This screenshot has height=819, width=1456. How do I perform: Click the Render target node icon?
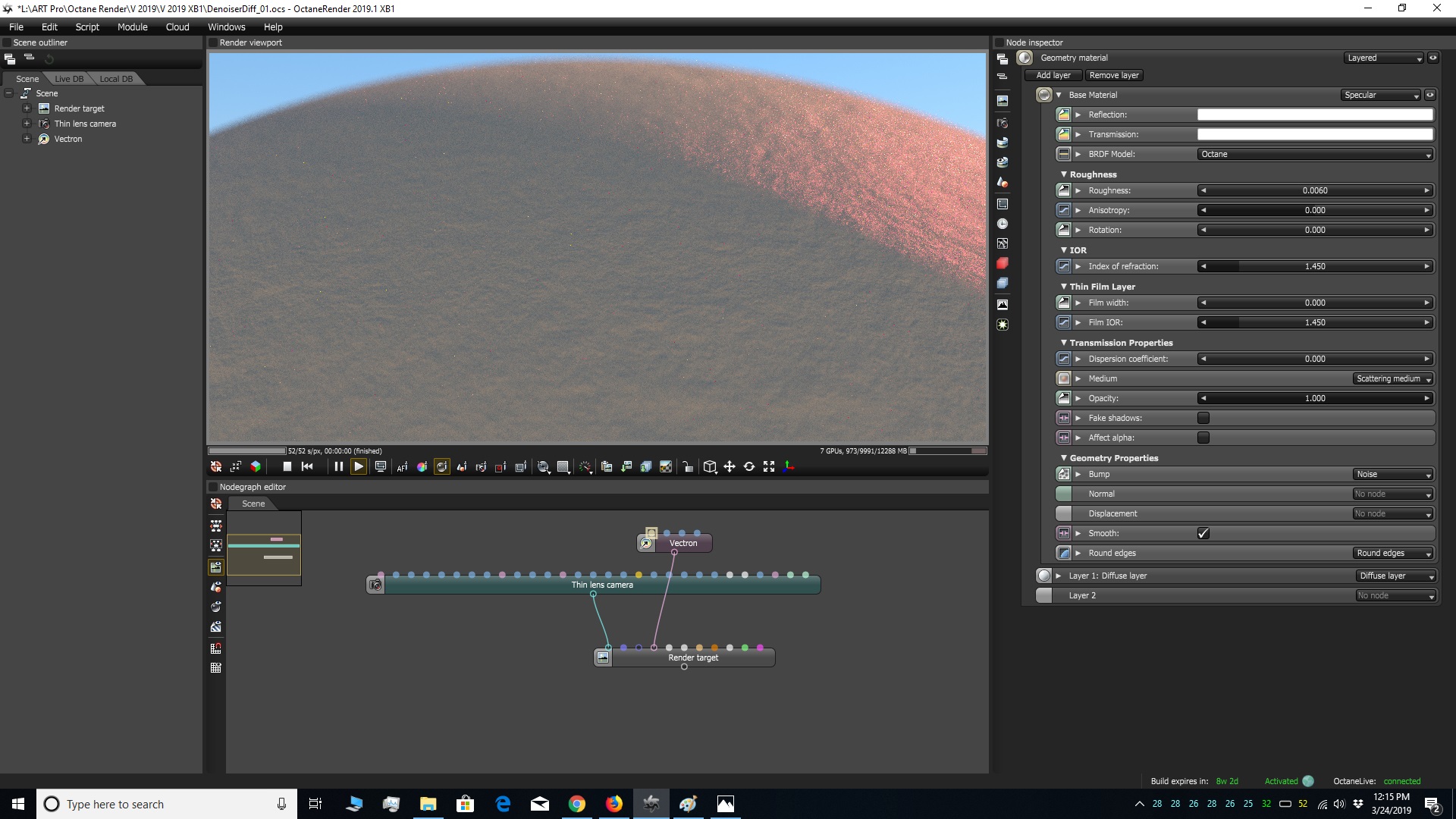603,657
